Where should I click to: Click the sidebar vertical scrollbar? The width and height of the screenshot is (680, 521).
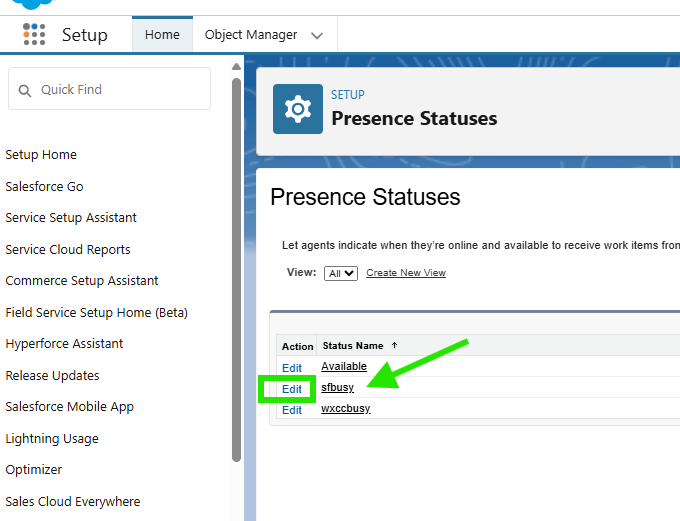pyautogui.click(x=236, y=269)
